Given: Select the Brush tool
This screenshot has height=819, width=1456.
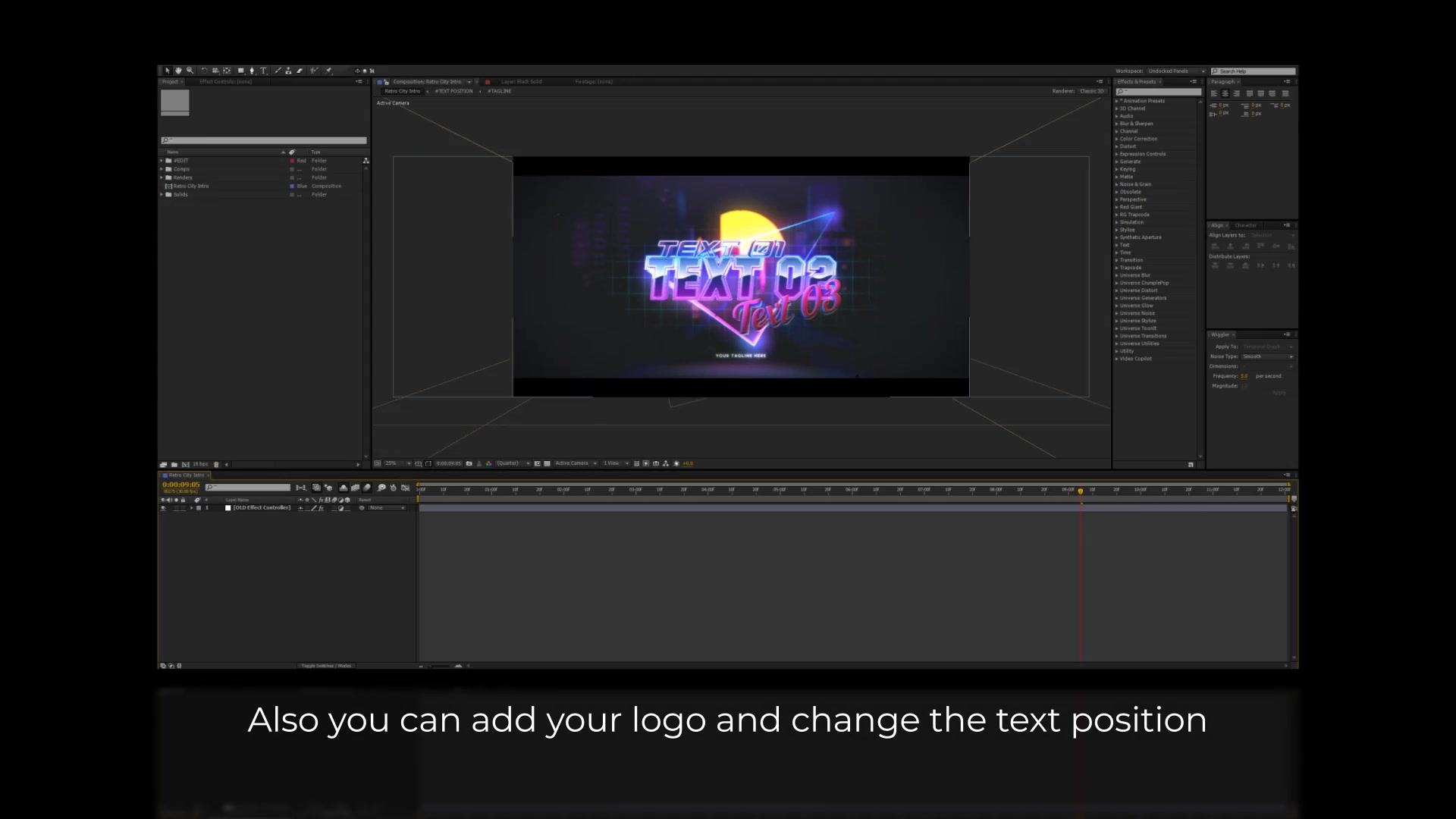Looking at the screenshot, I should click(x=278, y=71).
